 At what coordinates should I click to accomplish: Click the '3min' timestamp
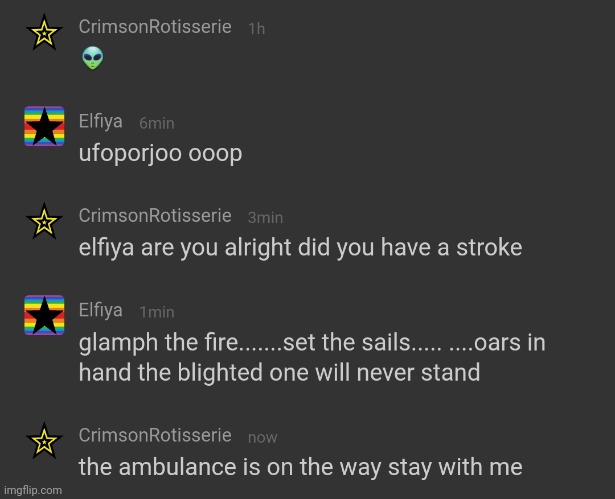(x=266, y=217)
